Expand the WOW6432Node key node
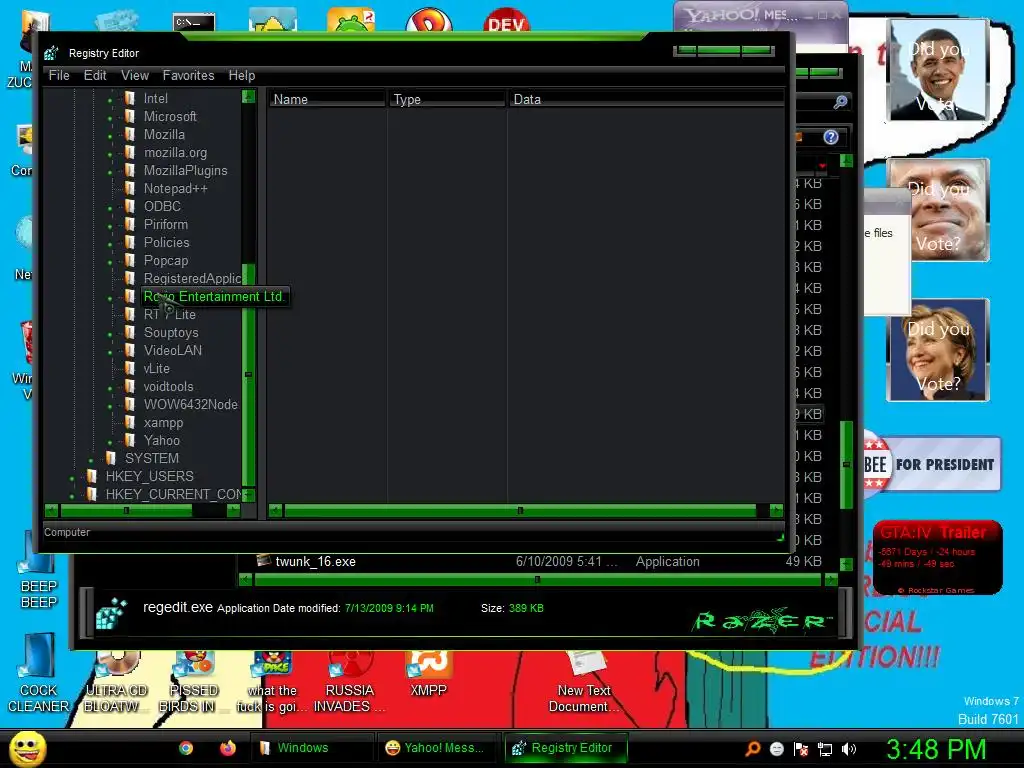The image size is (1024, 768). [x=110, y=406]
